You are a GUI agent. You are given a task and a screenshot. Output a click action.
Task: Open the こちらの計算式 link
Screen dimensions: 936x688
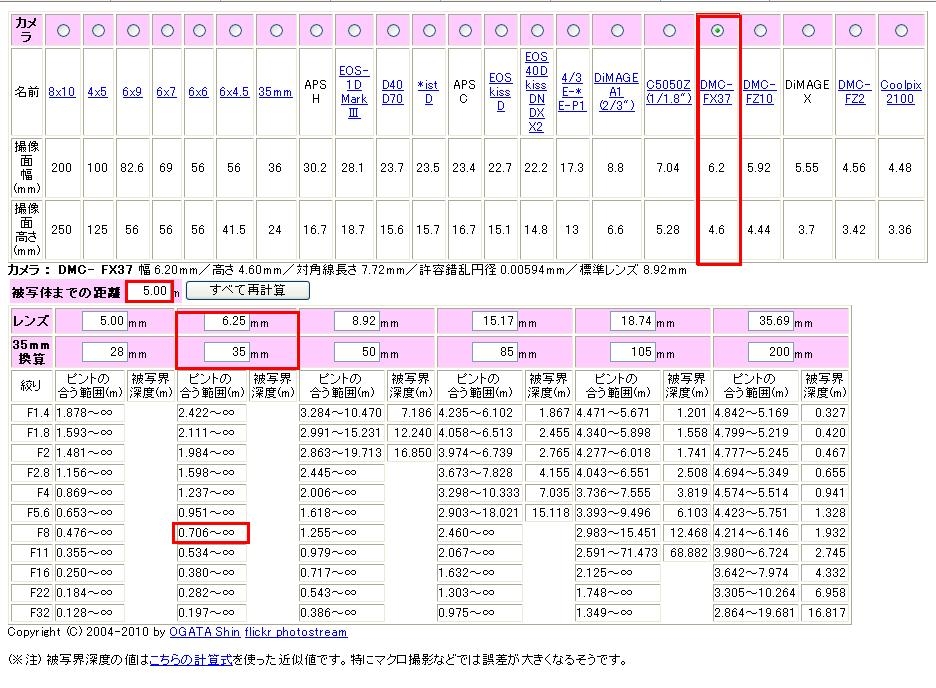click(x=191, y=660)
